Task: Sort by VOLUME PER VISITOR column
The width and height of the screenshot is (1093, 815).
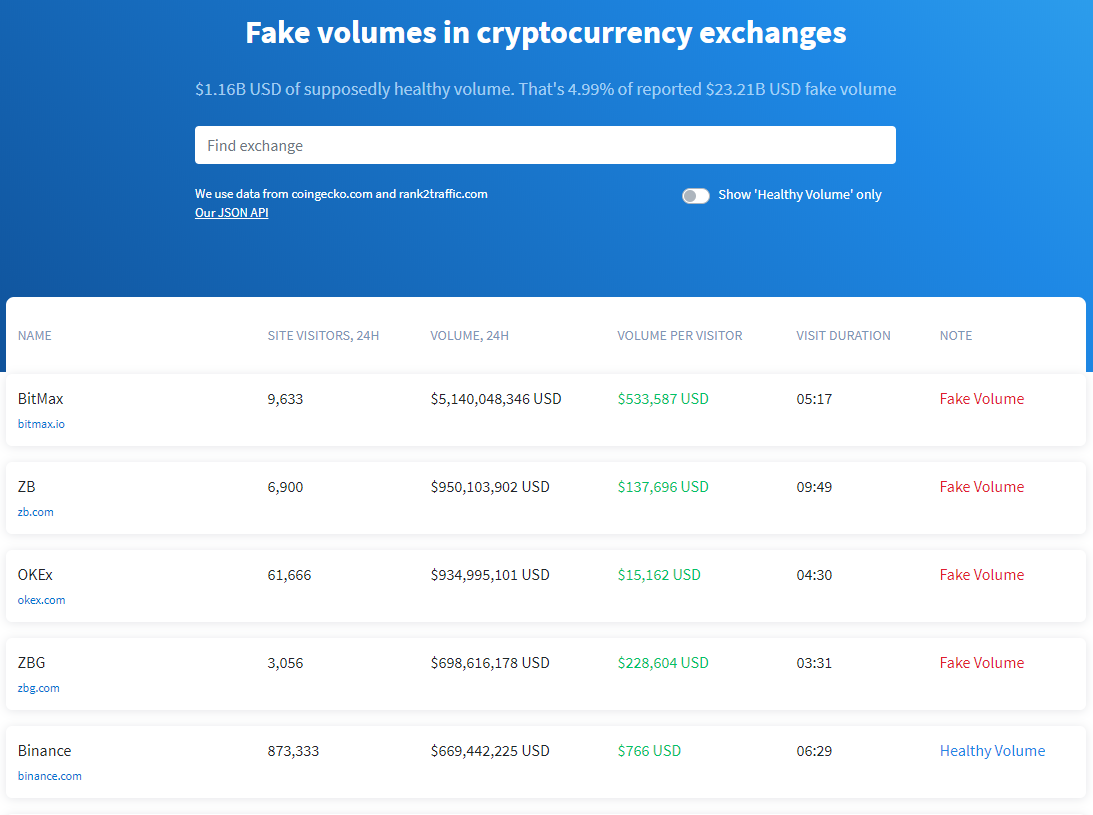Action: (x=680, y=335)
